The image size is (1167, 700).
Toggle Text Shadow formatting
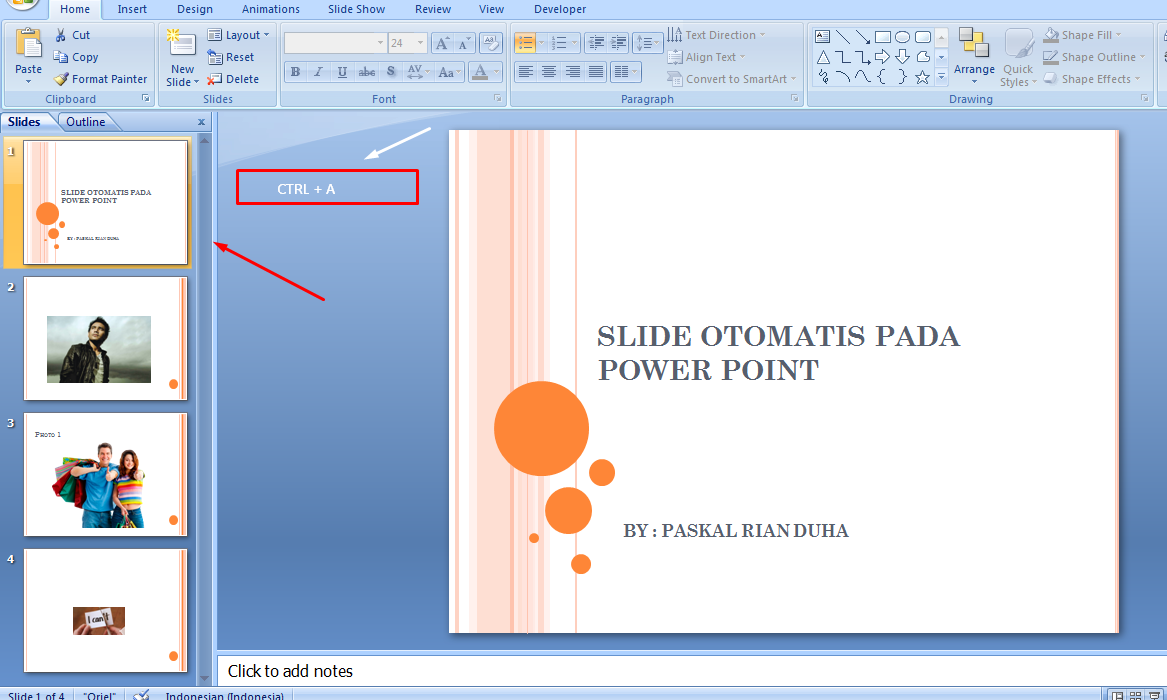tap(391, 72)
